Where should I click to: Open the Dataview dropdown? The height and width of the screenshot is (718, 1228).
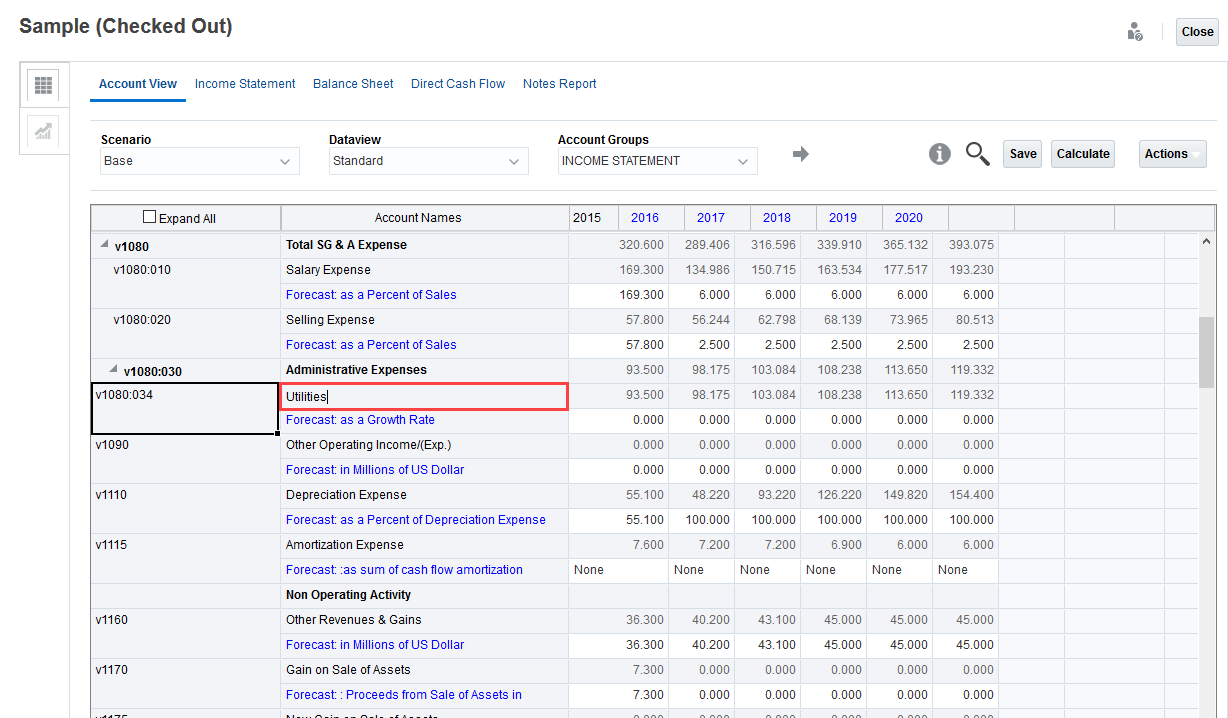pyautogui.click(x=429, y=161)
